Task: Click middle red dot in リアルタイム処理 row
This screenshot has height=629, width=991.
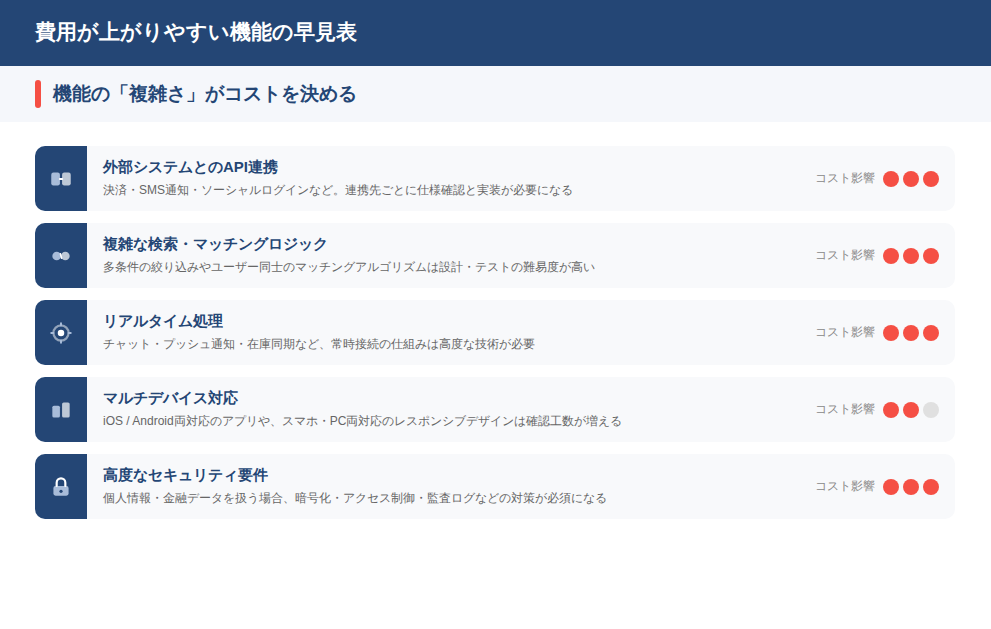Action: tap(911, 333)
